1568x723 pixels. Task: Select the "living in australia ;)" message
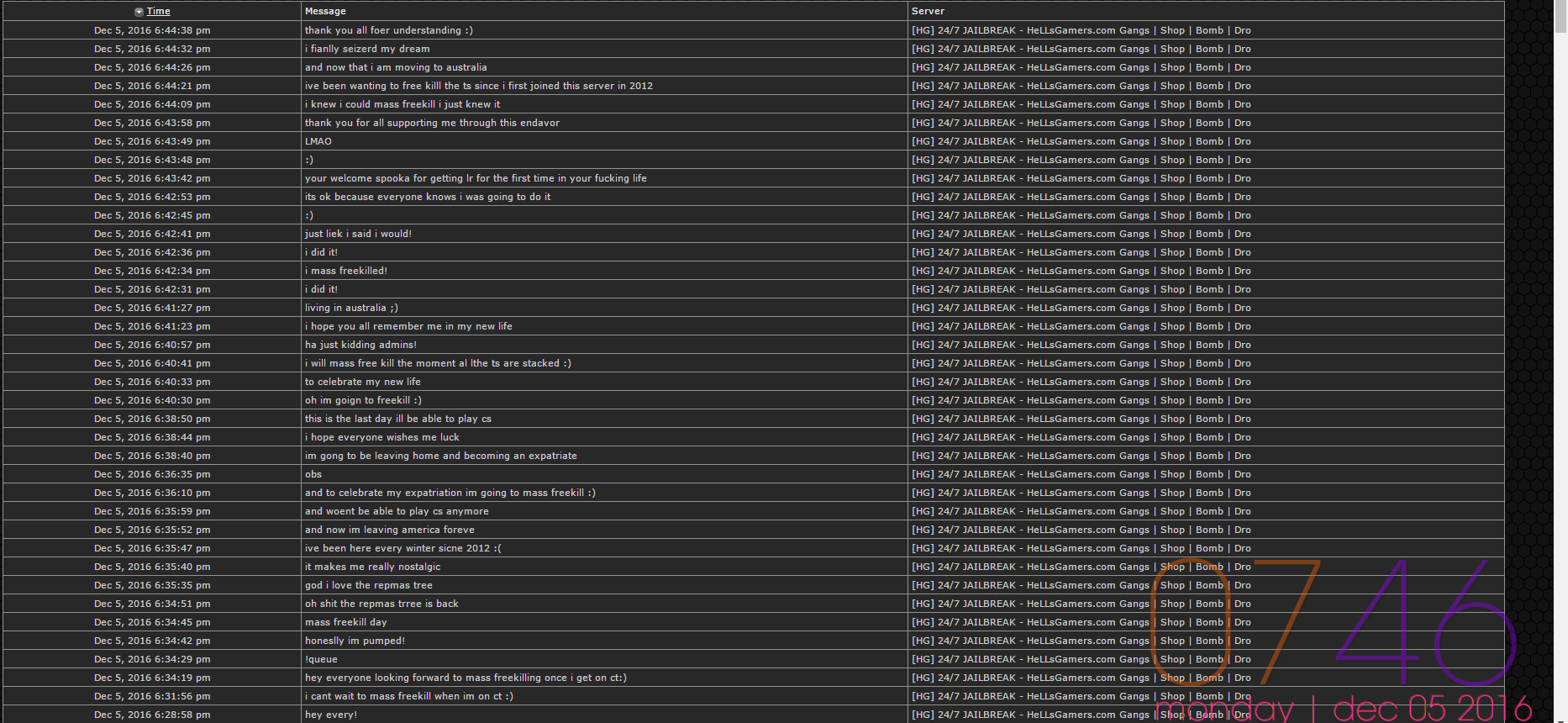tap(351, 308)
